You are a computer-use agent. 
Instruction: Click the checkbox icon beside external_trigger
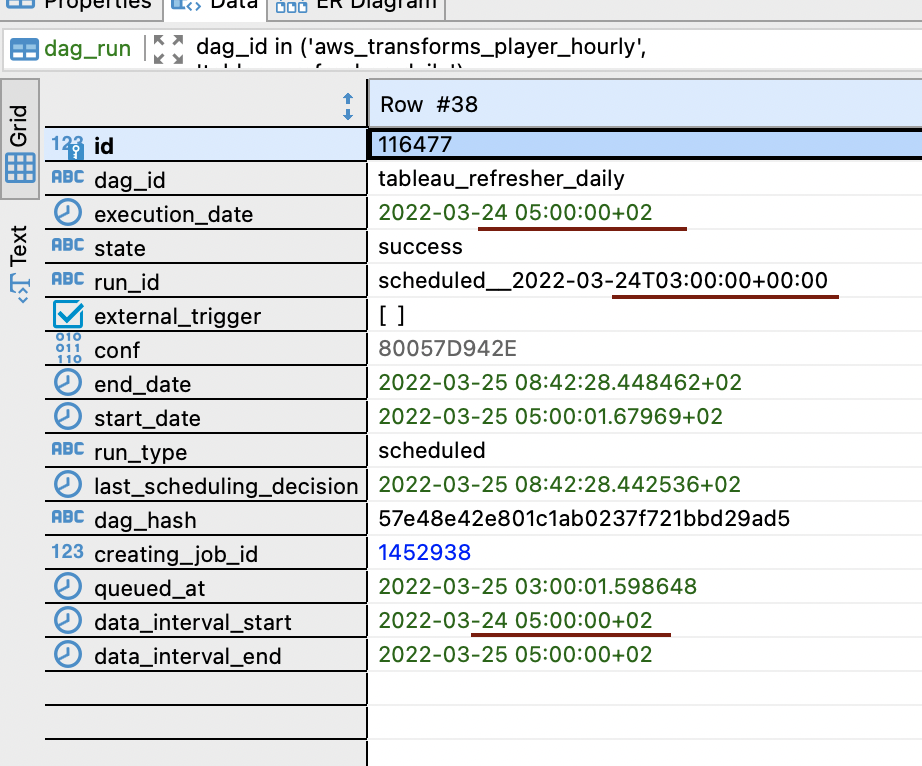click(x=68, y=315)
